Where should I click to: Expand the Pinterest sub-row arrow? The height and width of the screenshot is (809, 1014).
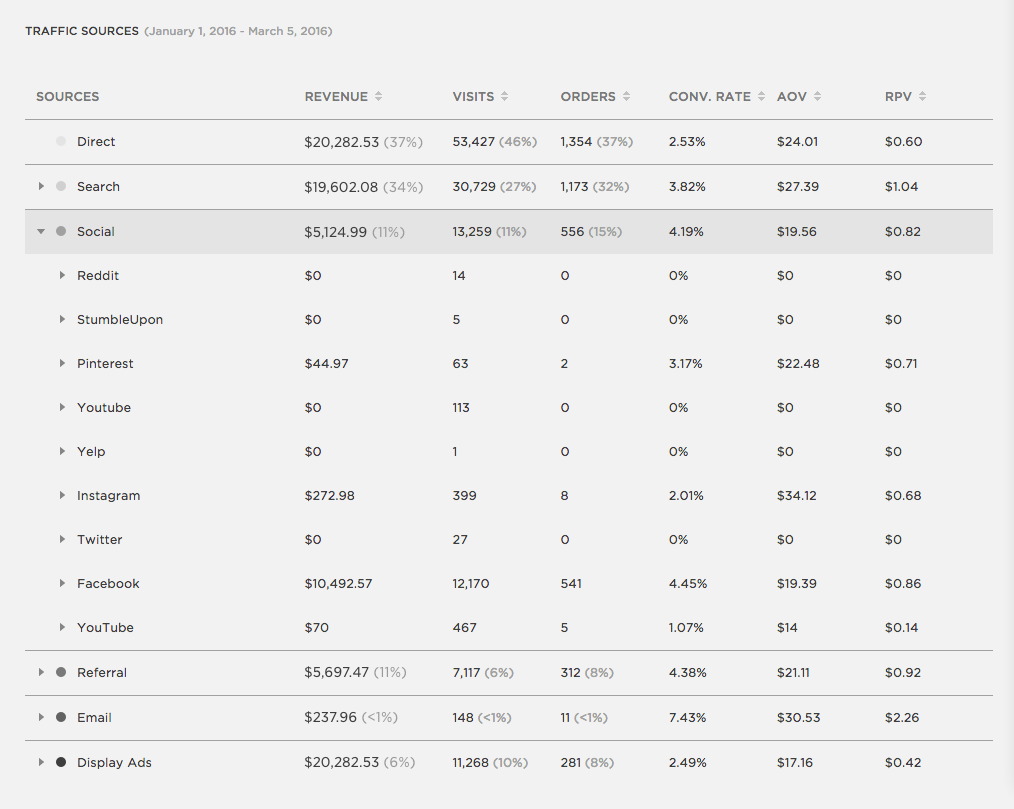coord(62,363)
